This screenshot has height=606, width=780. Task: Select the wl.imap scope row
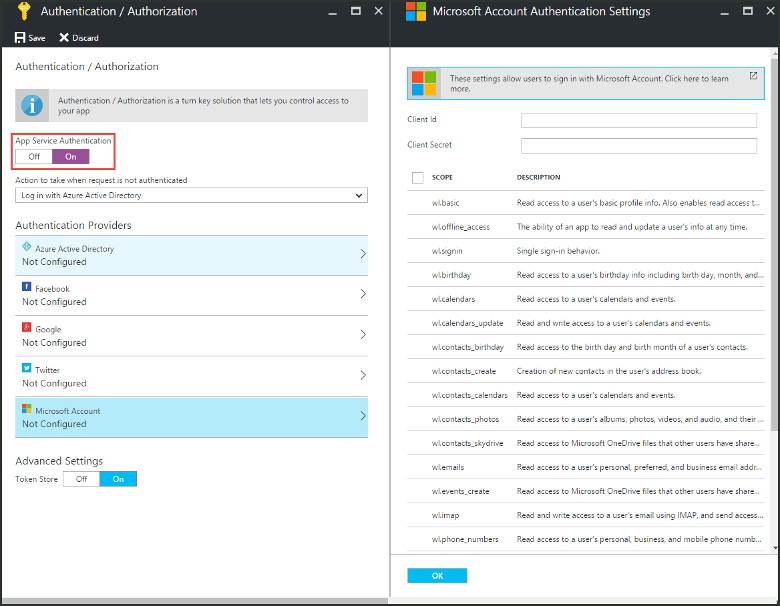(585, 515)
